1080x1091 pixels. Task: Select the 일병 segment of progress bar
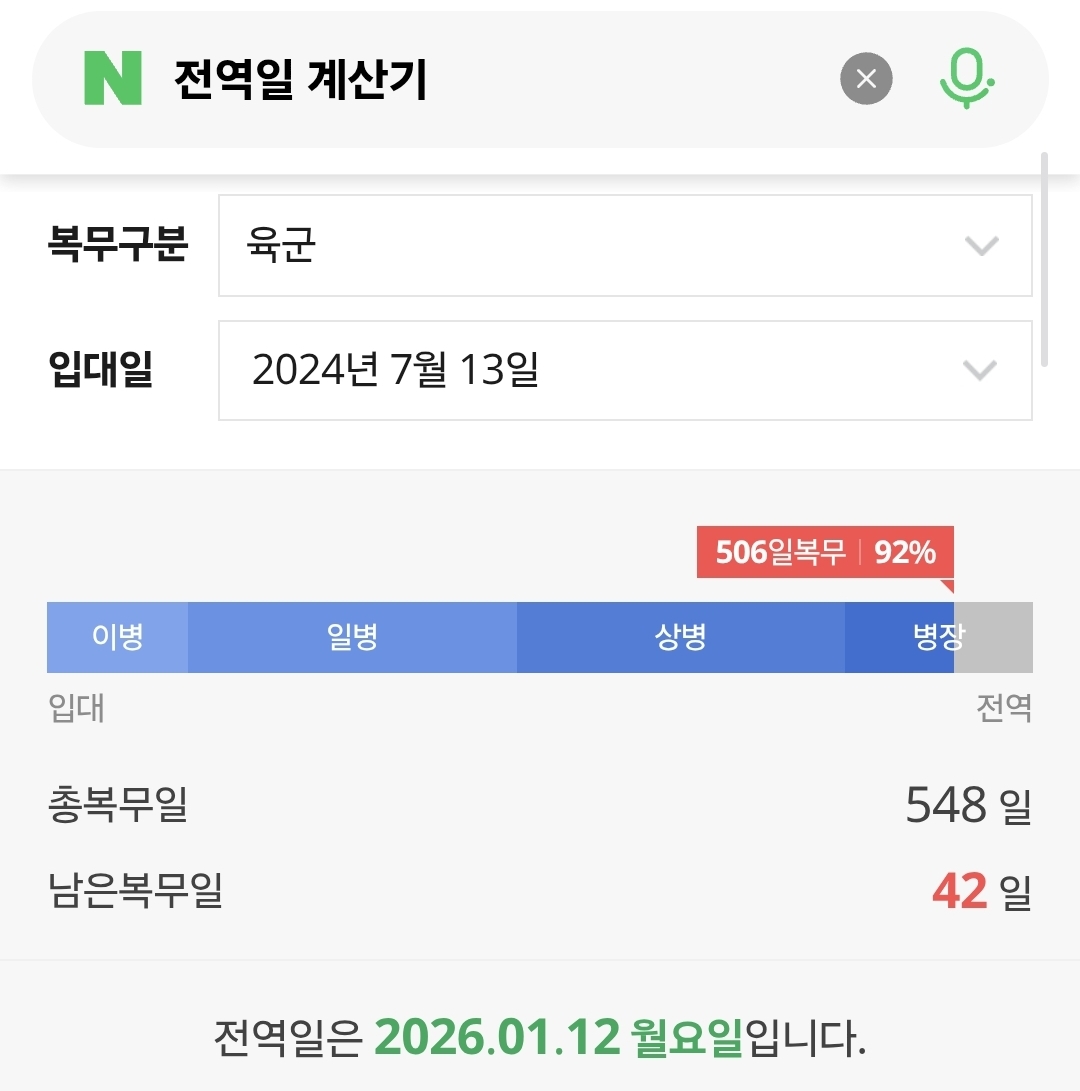pos(352,638)
